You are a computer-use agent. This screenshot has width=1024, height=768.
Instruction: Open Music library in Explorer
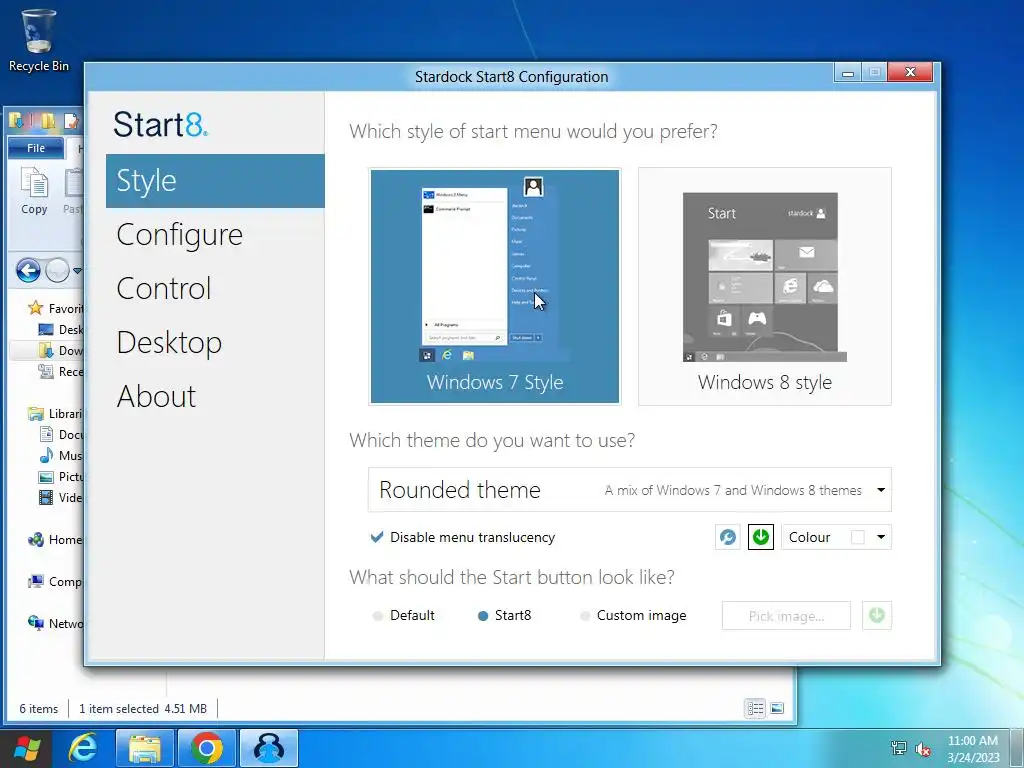coord(61,456)
